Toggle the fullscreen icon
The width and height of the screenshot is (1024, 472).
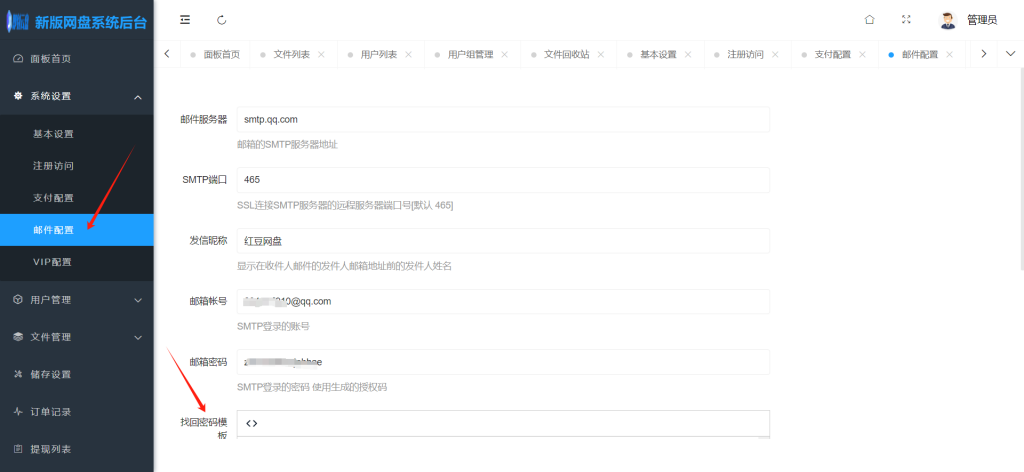click(906, 20)
